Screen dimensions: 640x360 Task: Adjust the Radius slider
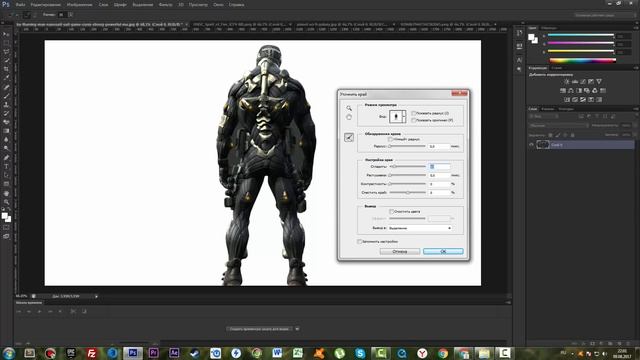[407, 146]
